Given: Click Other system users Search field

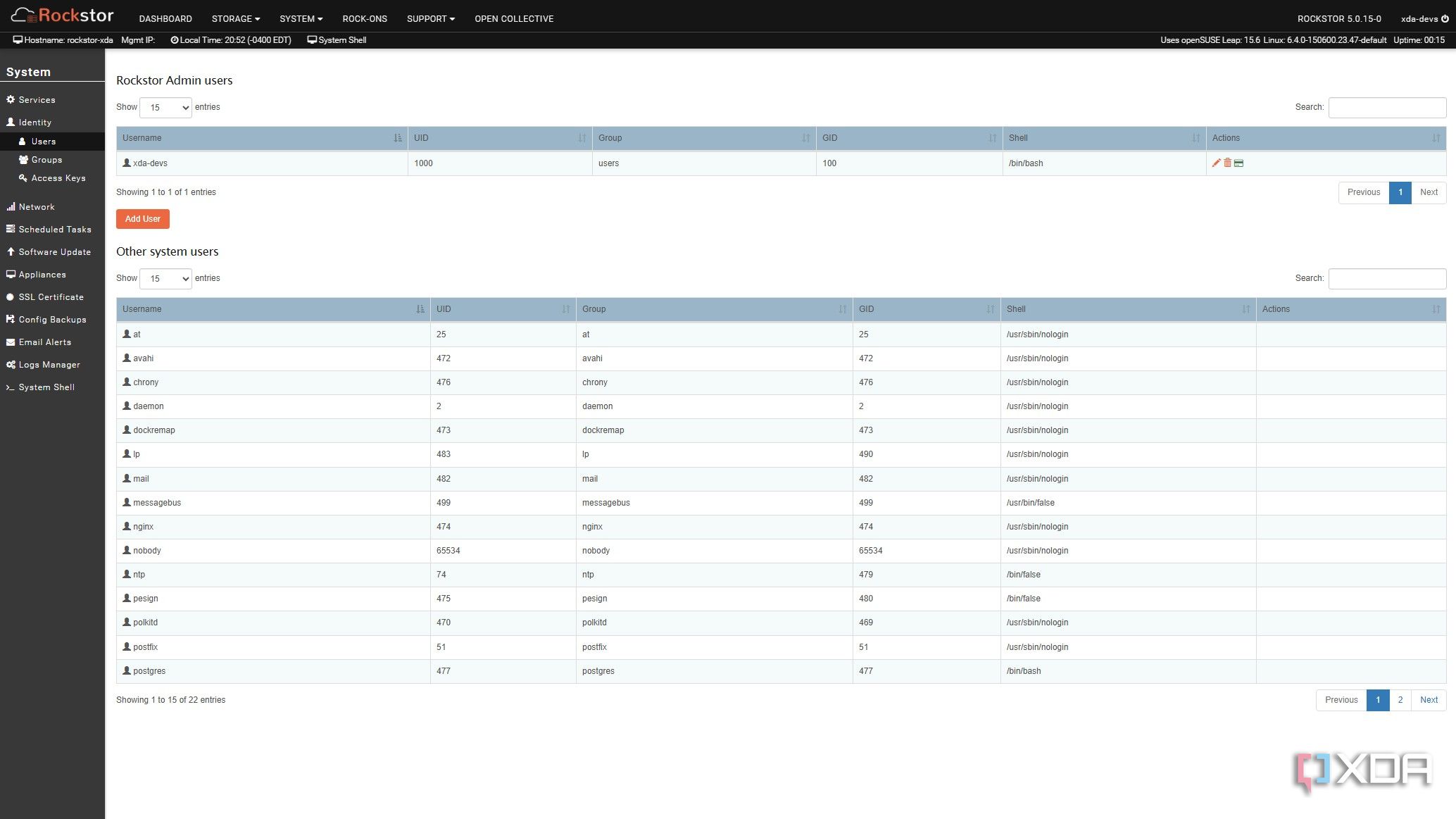Looking at the screenshot, I should 1387,279.
